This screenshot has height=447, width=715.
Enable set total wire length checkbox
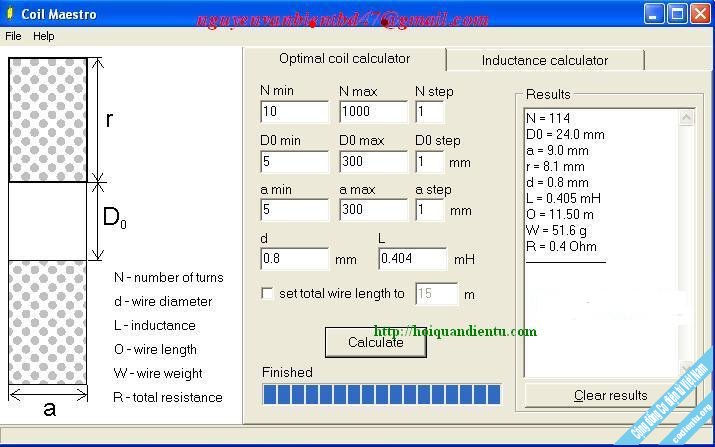click(x=267, y=293)
